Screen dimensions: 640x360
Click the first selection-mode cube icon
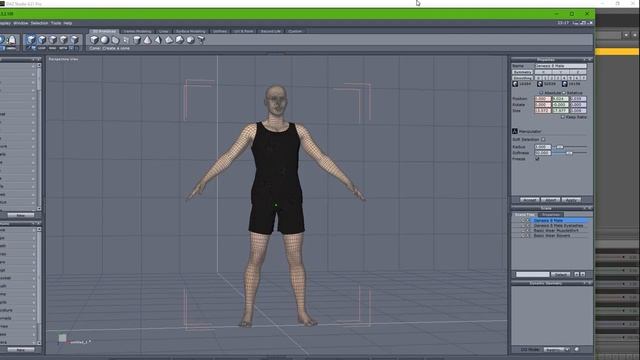pos(31,40)
